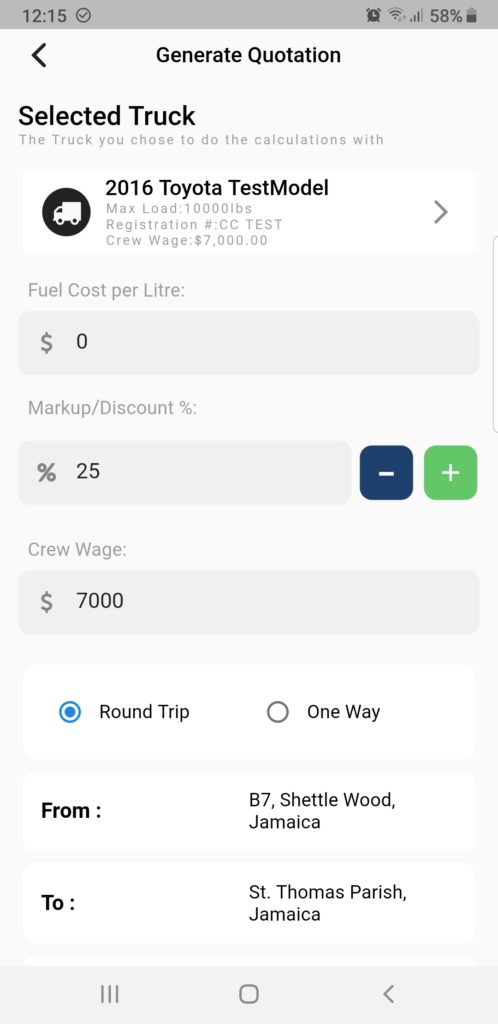Tap the Wi-Fi icon in status bar
498x1024 pixels.
pyautogui.click(x=394, y=15)
